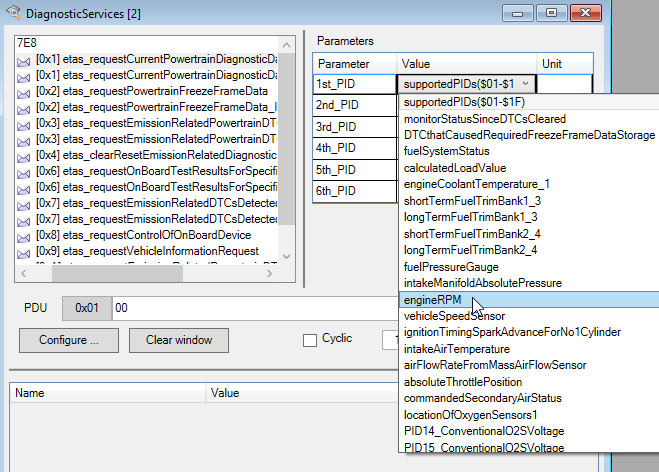This screenshot has width=659, height=472.
Task: Collapse the 1st_PID value dropdown arrow
Action: click(x=526, y=85)
